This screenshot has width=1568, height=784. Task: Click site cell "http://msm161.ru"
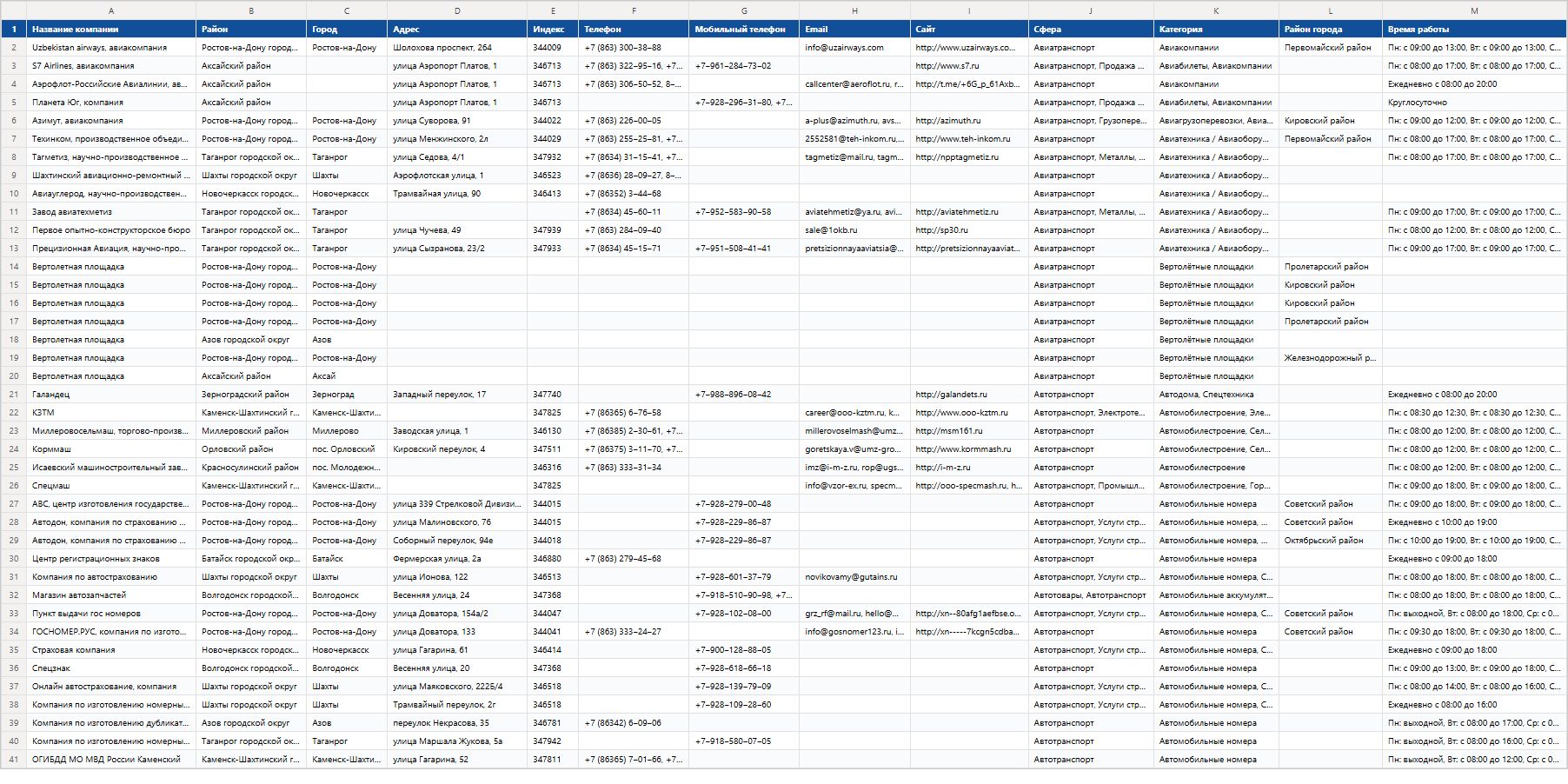pyautogui.click(x=969, y=431)
